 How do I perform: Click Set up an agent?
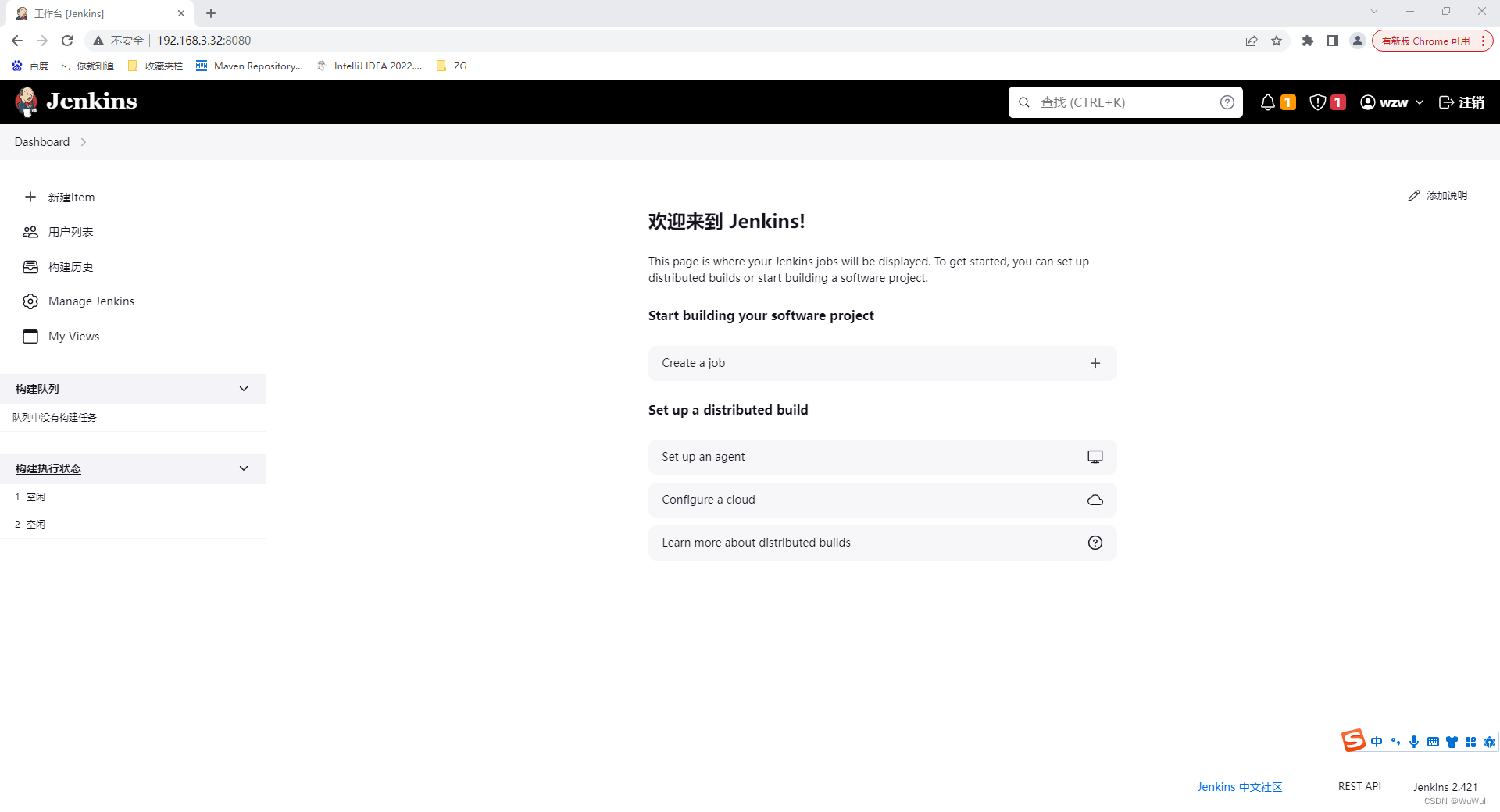(x=882, y=457)
